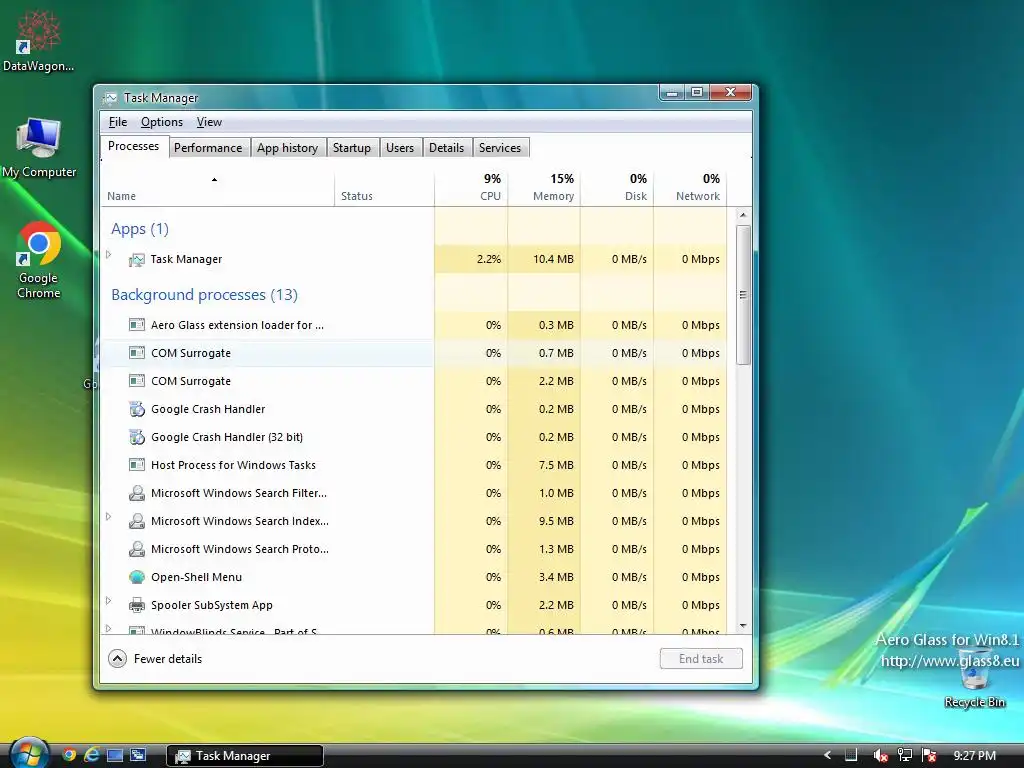Switch to the Users tab
This screenshot has width=1024, height=768.
click(x=400, y=148)
